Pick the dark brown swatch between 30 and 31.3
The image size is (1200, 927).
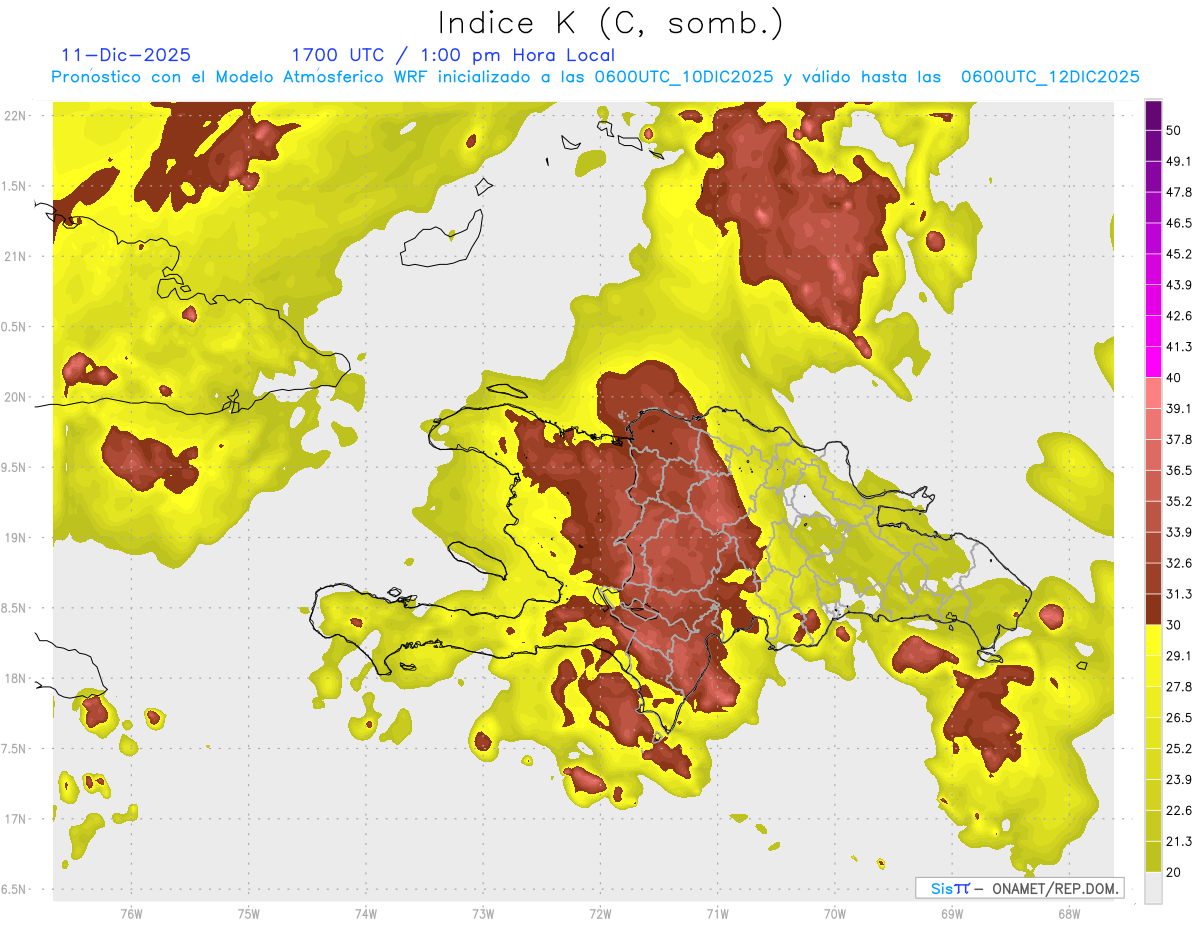tap(1153, 610)
